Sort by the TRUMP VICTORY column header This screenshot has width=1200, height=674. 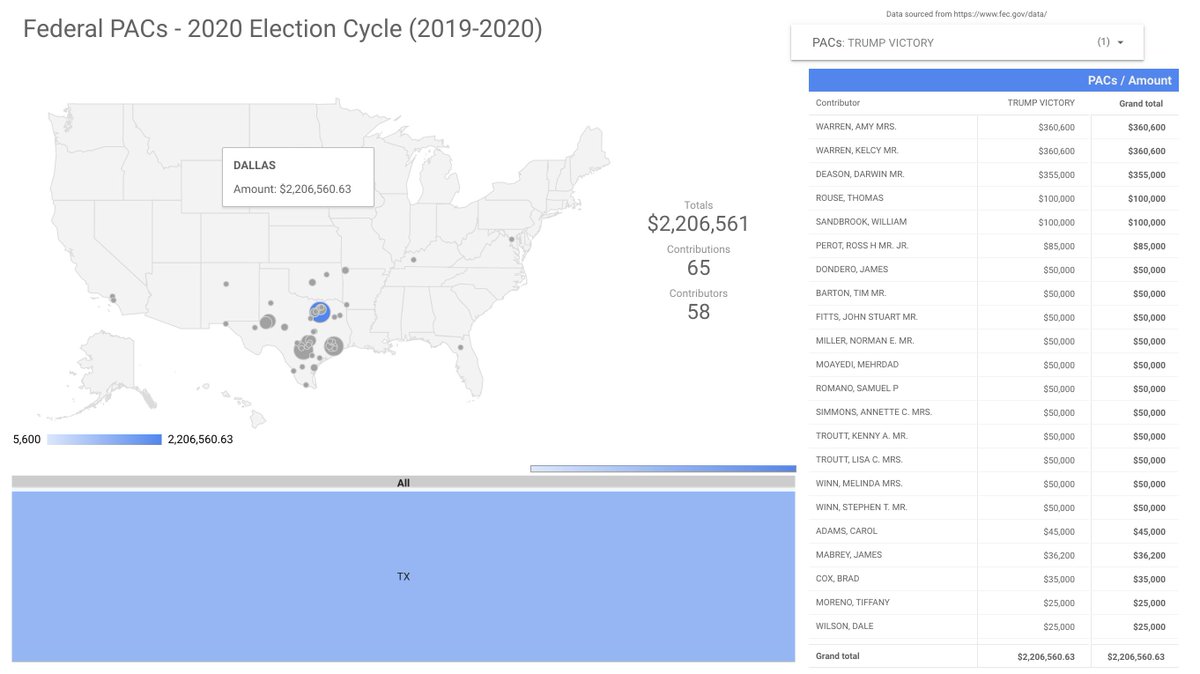click(1041, 103)
